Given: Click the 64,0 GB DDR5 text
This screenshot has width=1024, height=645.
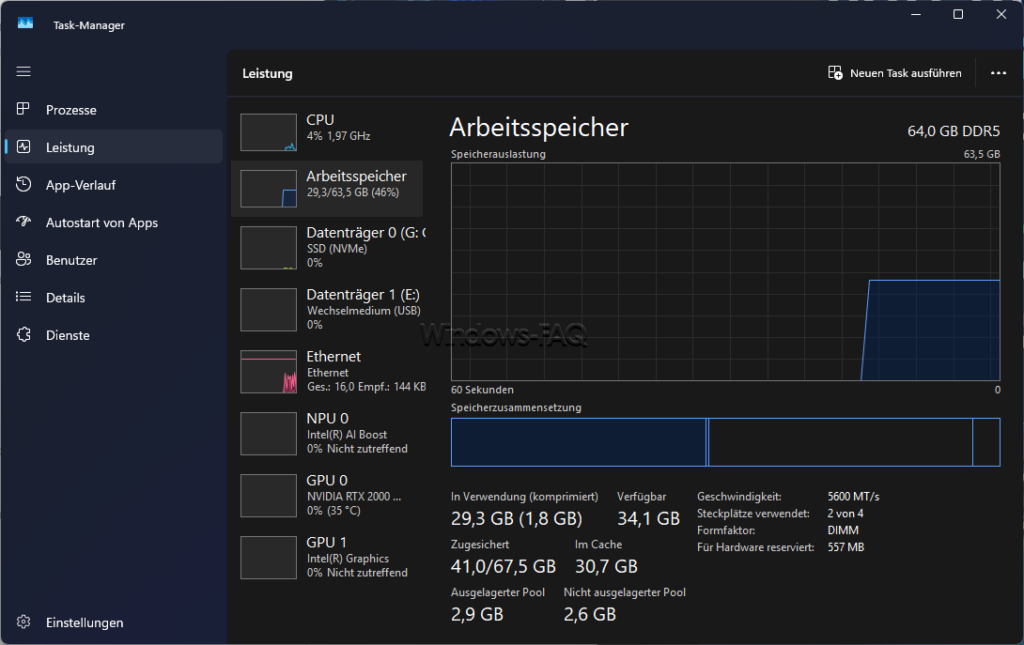Looking at the screenshot, I should point(953,131).
